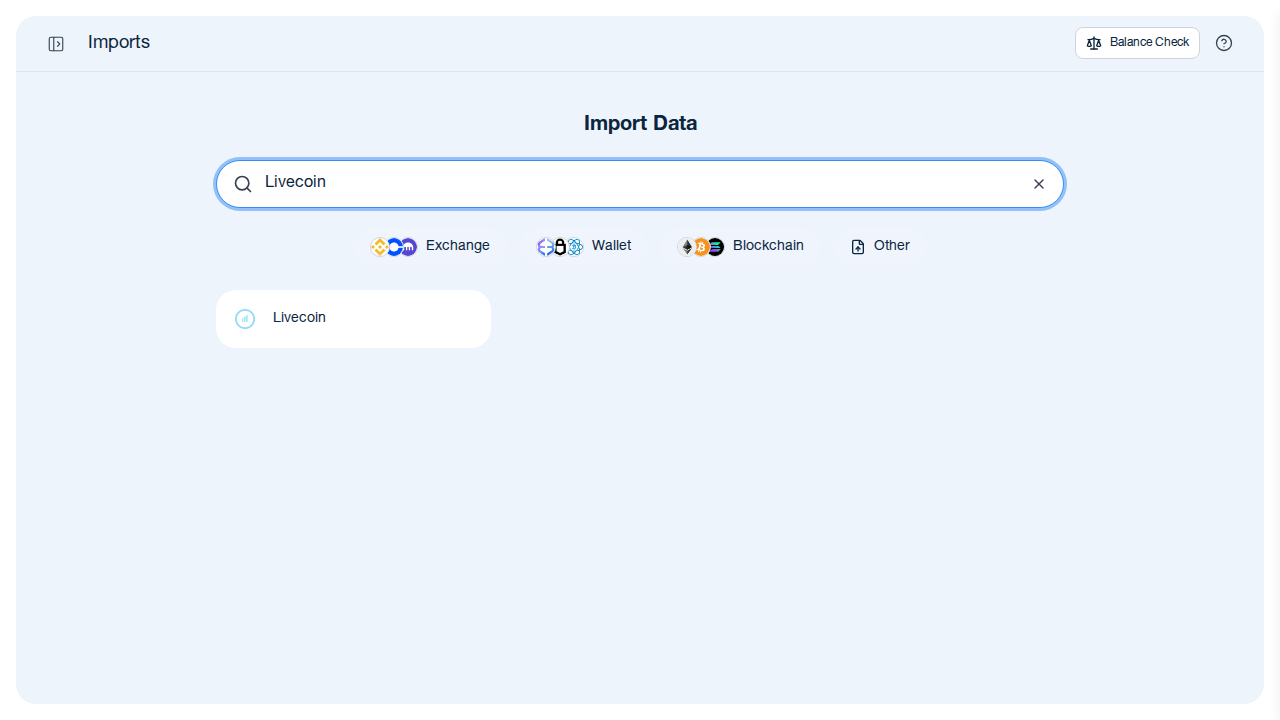This screenshot has width=1280, height=720.
Task: Click the Balance Check button
Action: [x=1137, y=43]
